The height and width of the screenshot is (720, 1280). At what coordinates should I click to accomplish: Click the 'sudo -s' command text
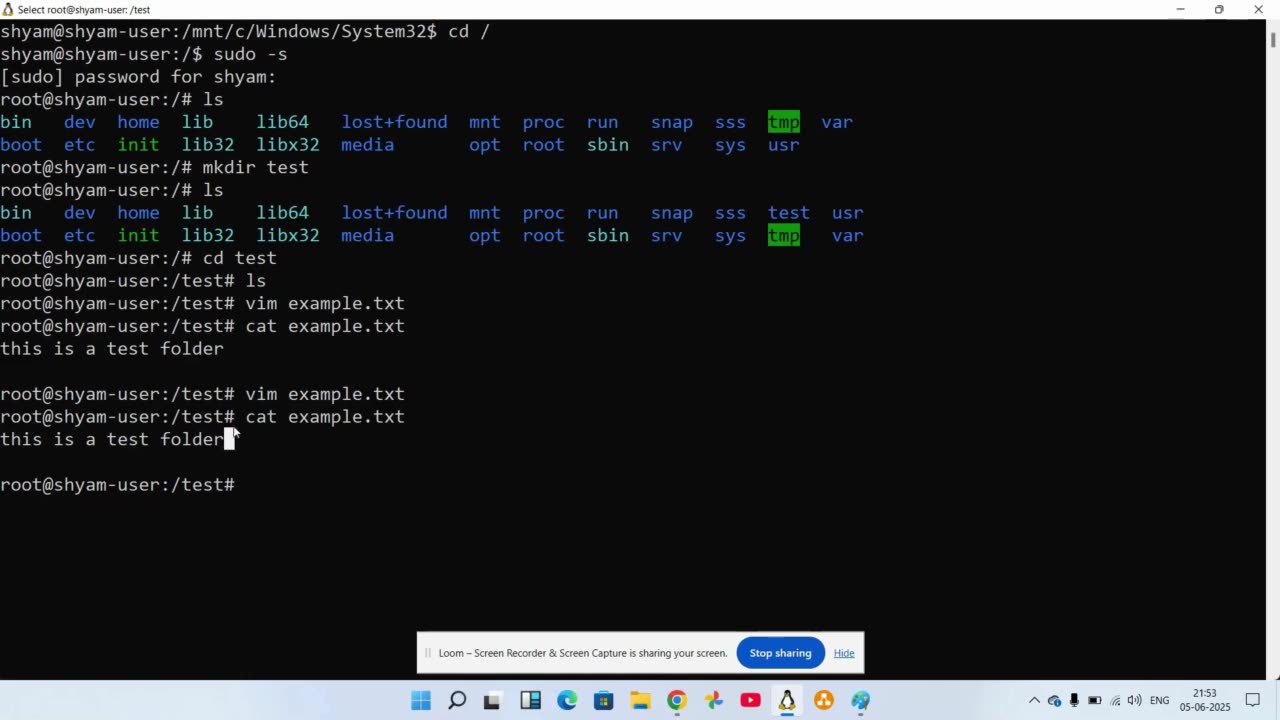coord(250,54)
